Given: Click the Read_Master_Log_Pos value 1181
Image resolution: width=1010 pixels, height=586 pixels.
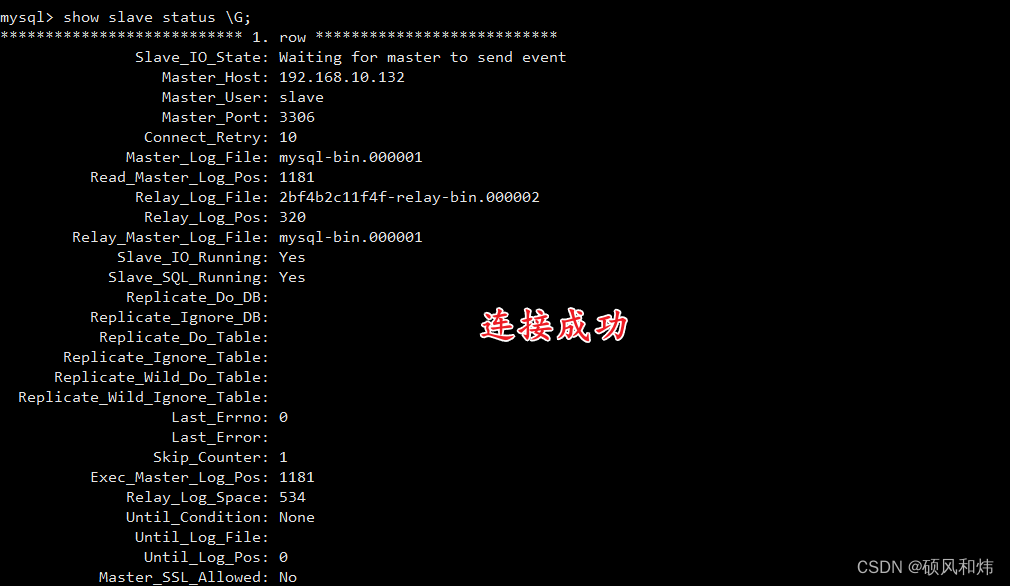Looking at the screenshot, I should 296,177.
